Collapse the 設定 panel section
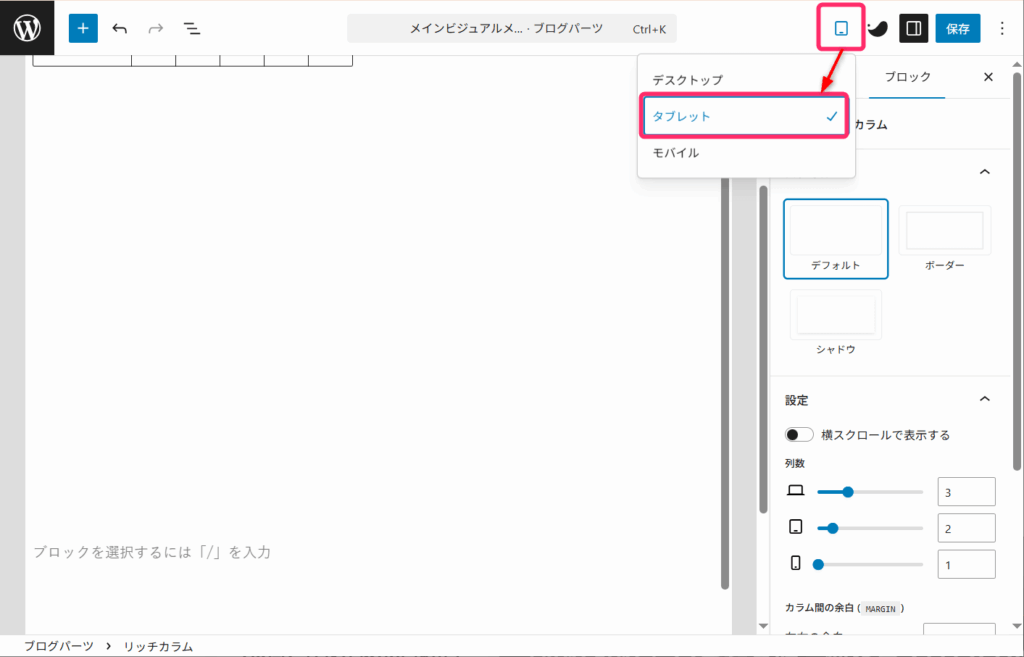1024x657 pixels. coord(984,399)
